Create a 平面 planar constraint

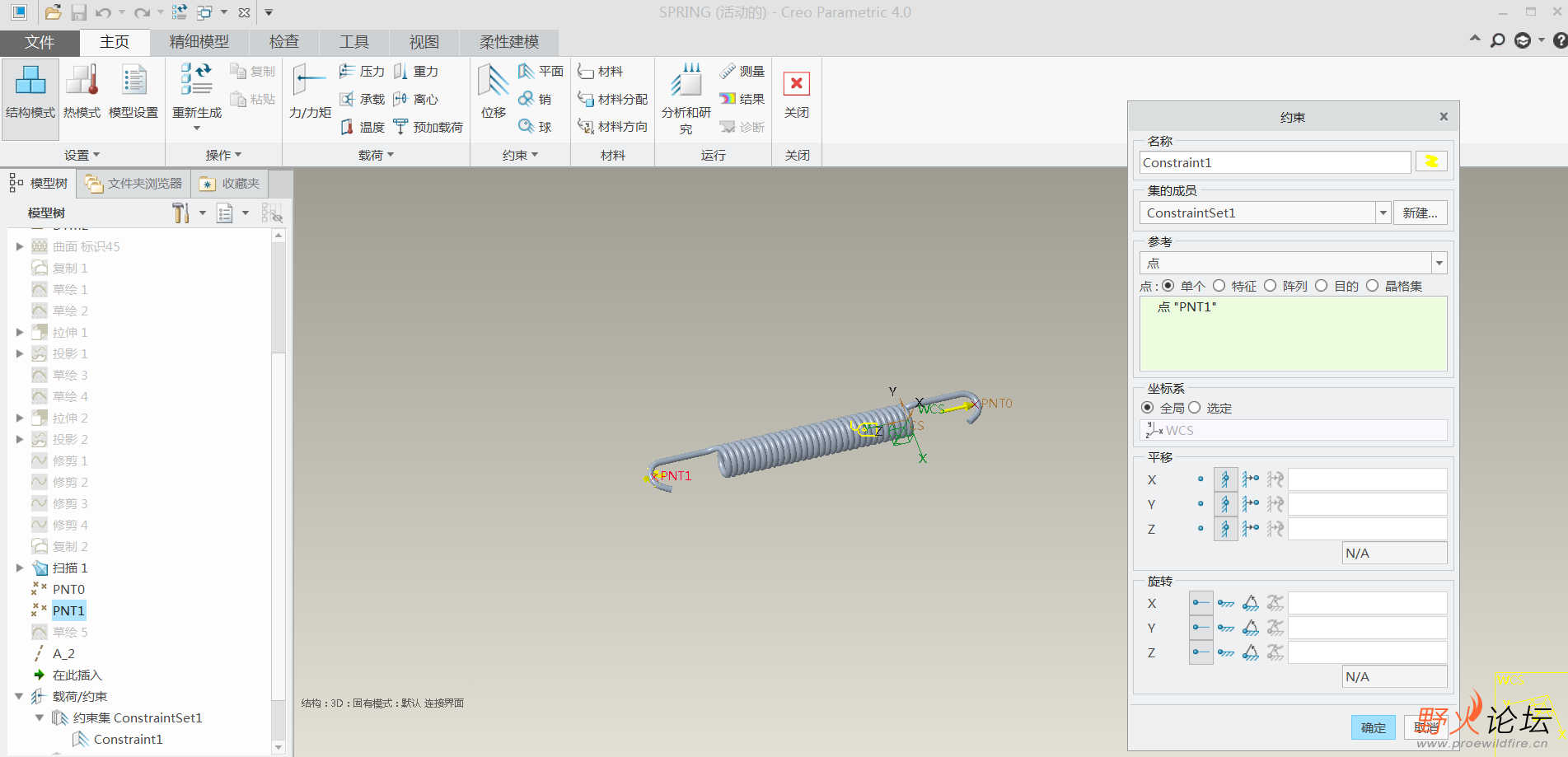coord(541,72)
